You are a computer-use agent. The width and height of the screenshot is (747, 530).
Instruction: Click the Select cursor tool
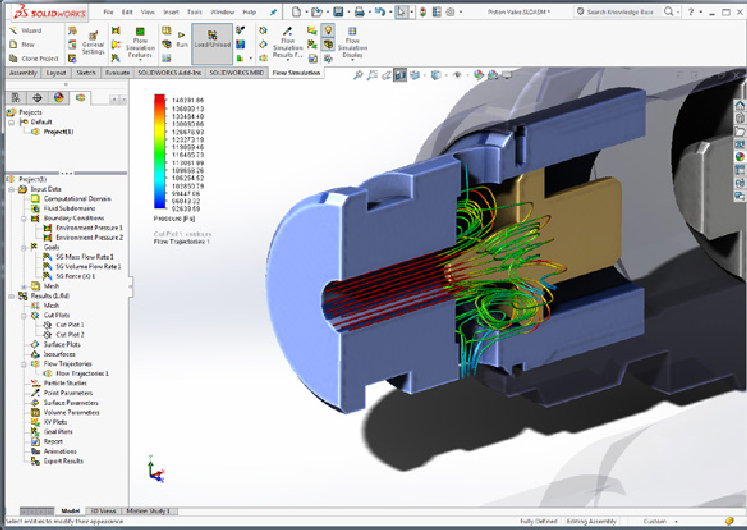(x=402, y=11)
